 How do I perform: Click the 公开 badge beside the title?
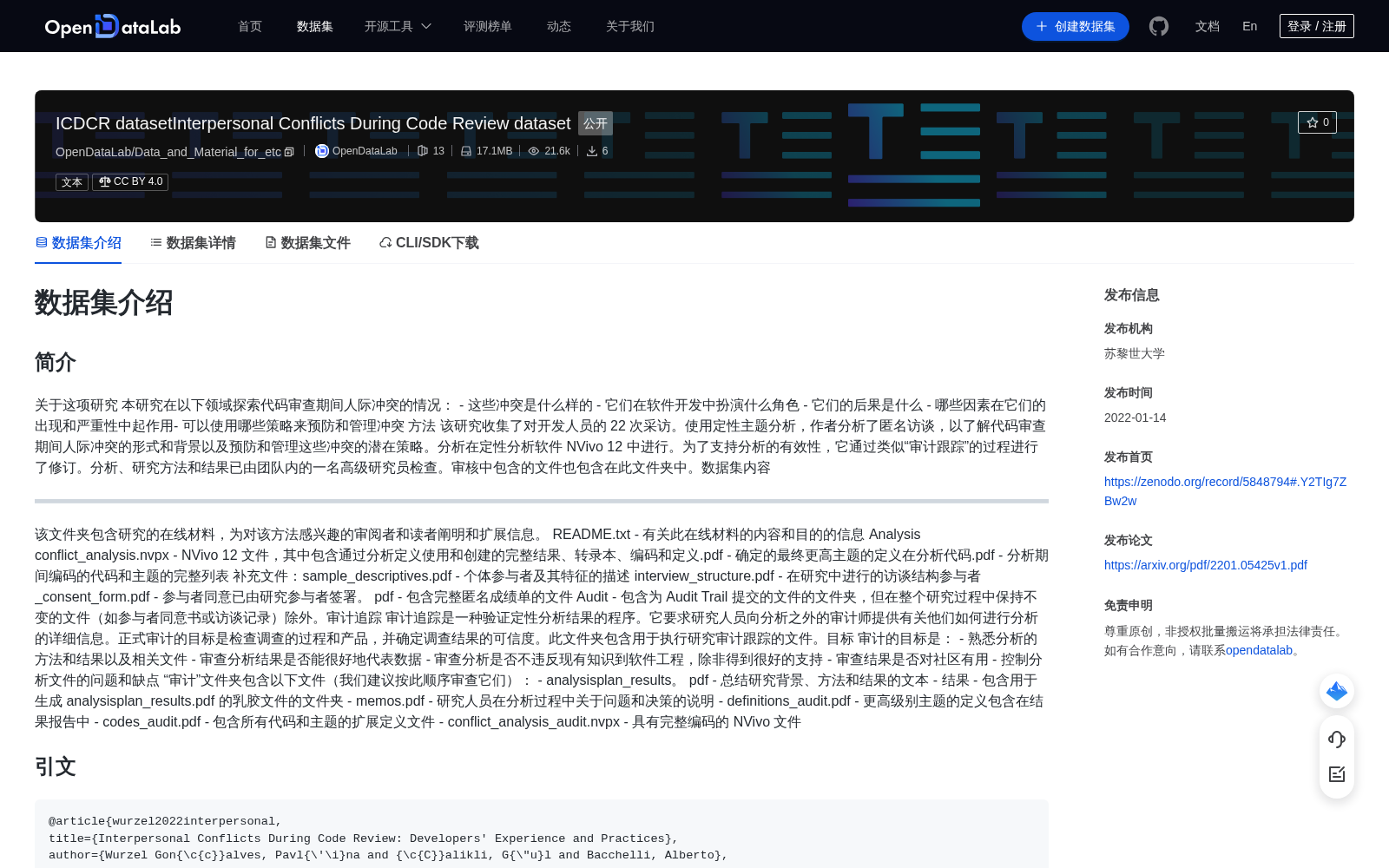coord(596,123)
